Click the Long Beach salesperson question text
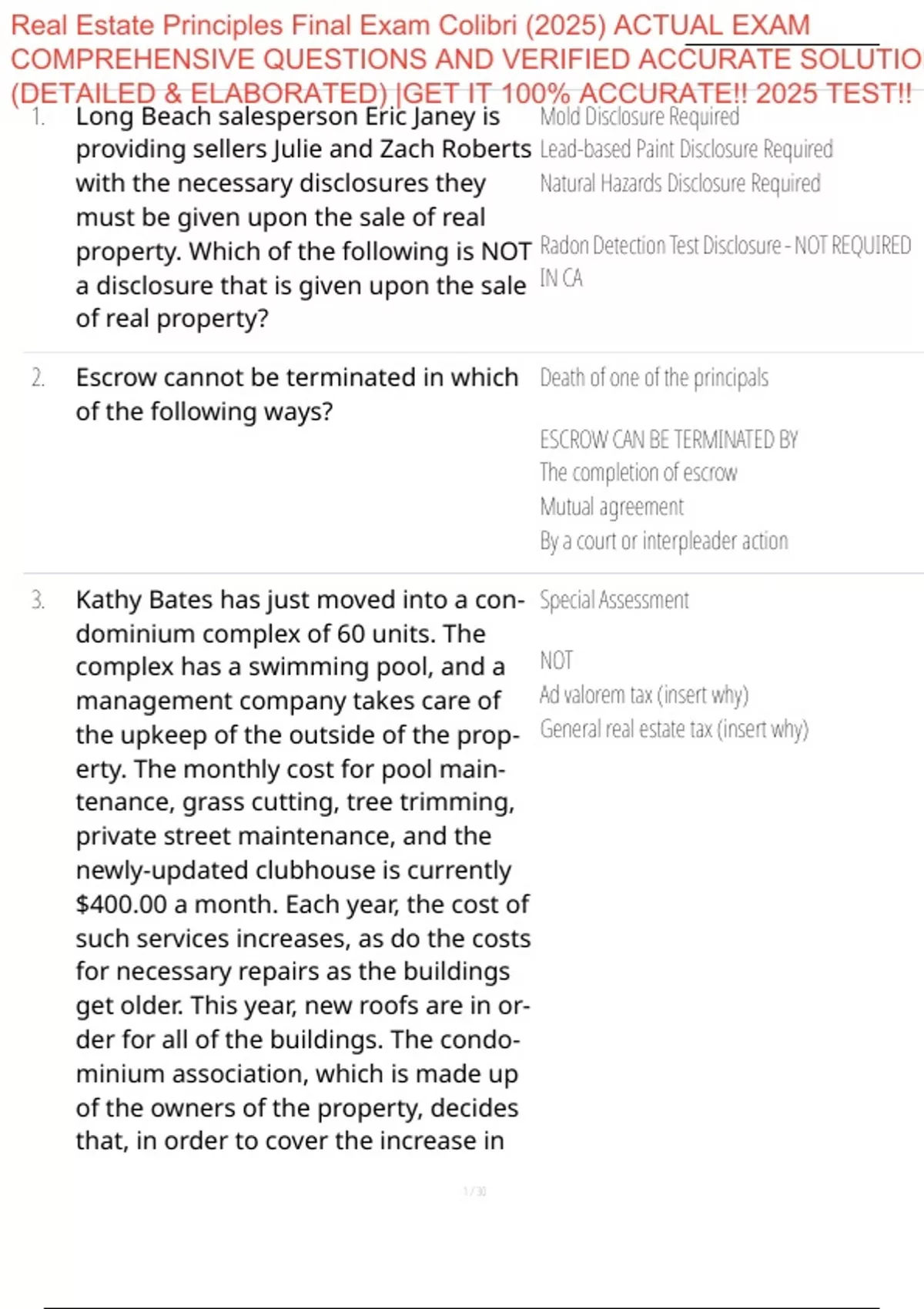924x1309 pixels. [x=303, y=217]
